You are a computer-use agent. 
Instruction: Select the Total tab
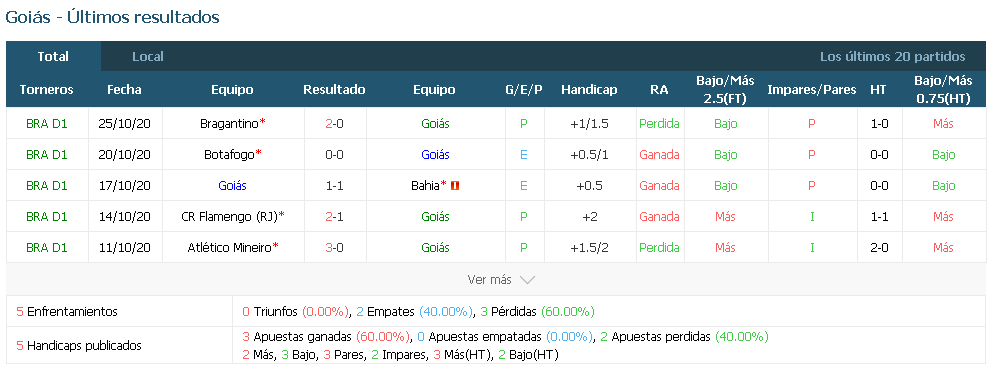tap(53, 57)
